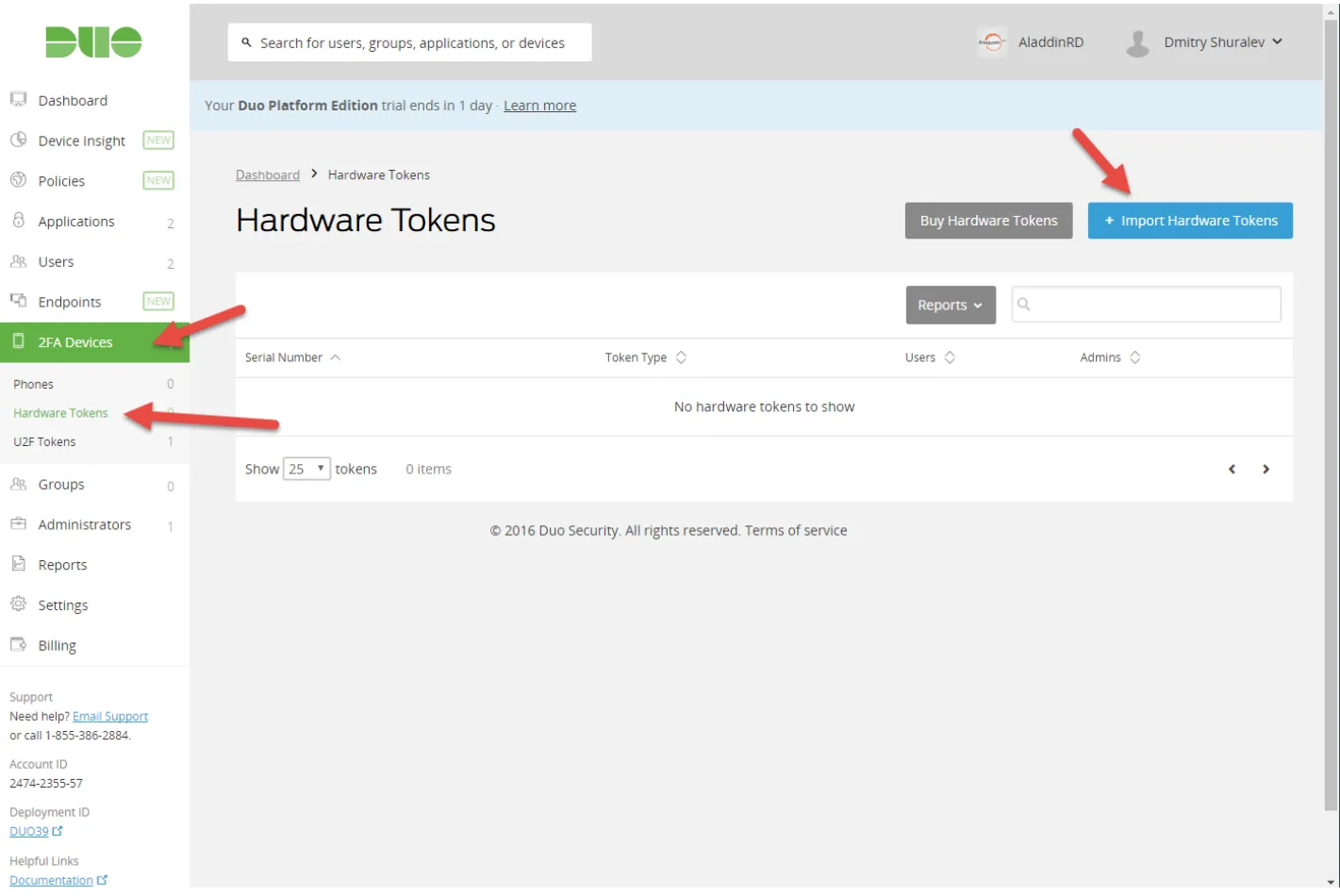Click the Duo logo
Screen dimensions: 1340x896
click(x=93, y=42)
